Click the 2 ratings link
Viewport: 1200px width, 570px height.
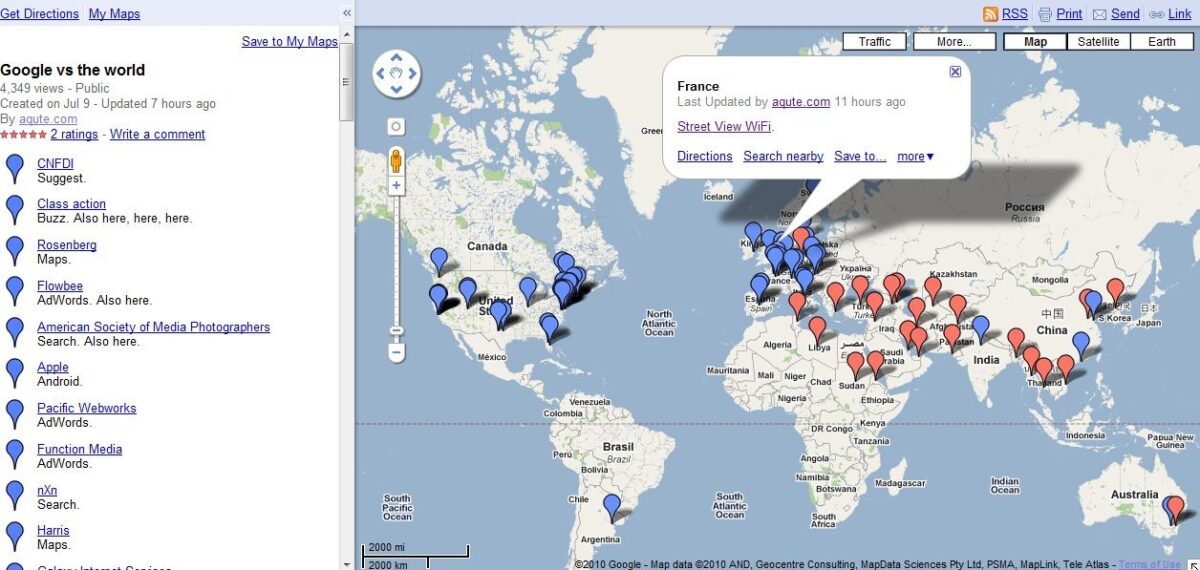coord(74,134)
